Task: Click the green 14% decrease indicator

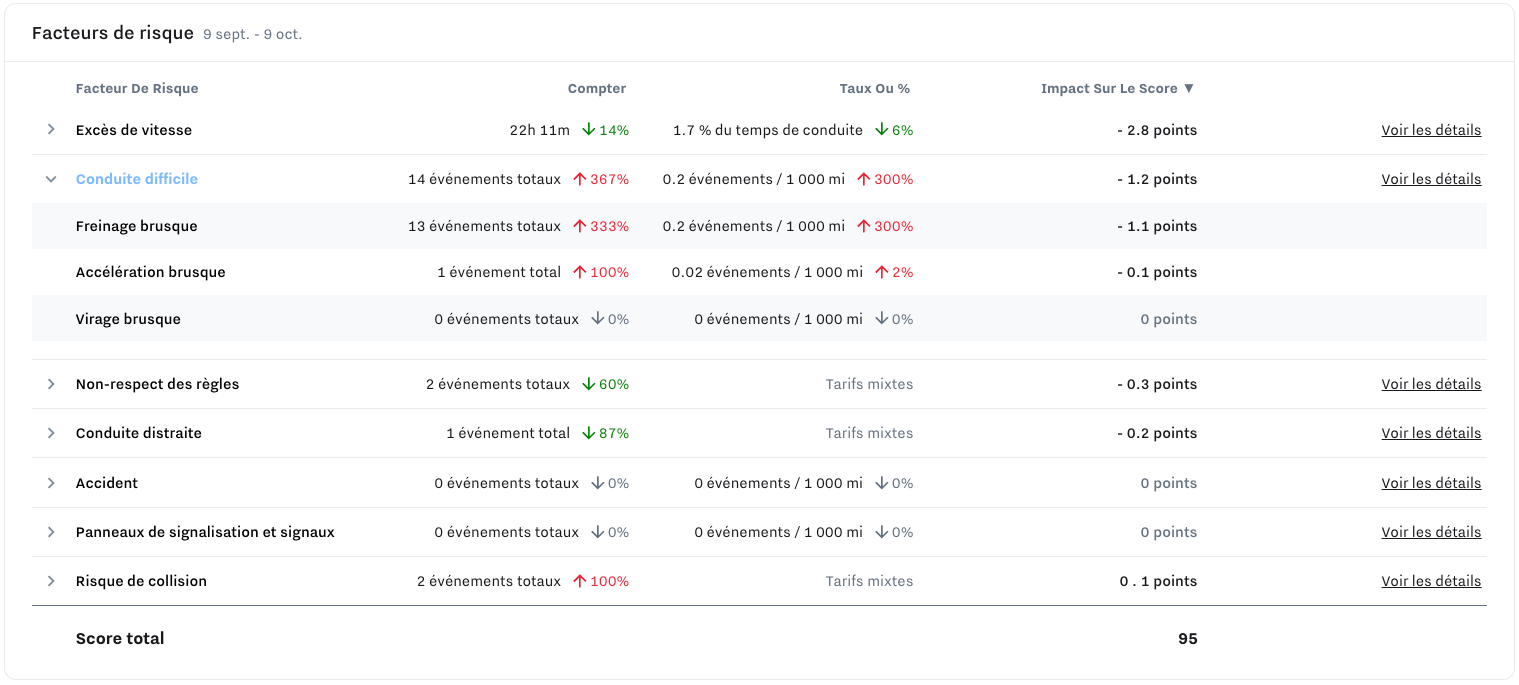Action: point(606,130)
